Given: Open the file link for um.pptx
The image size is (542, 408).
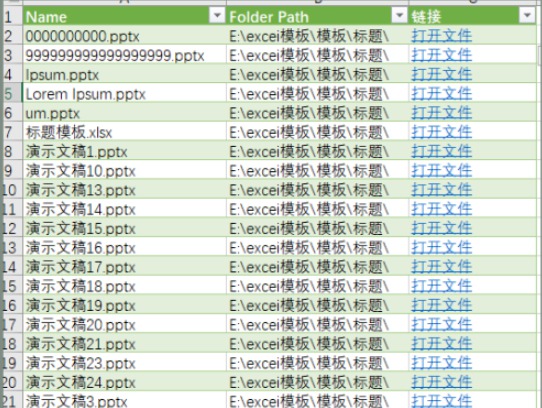Looking at the screenshot, I should coord(441,113).
